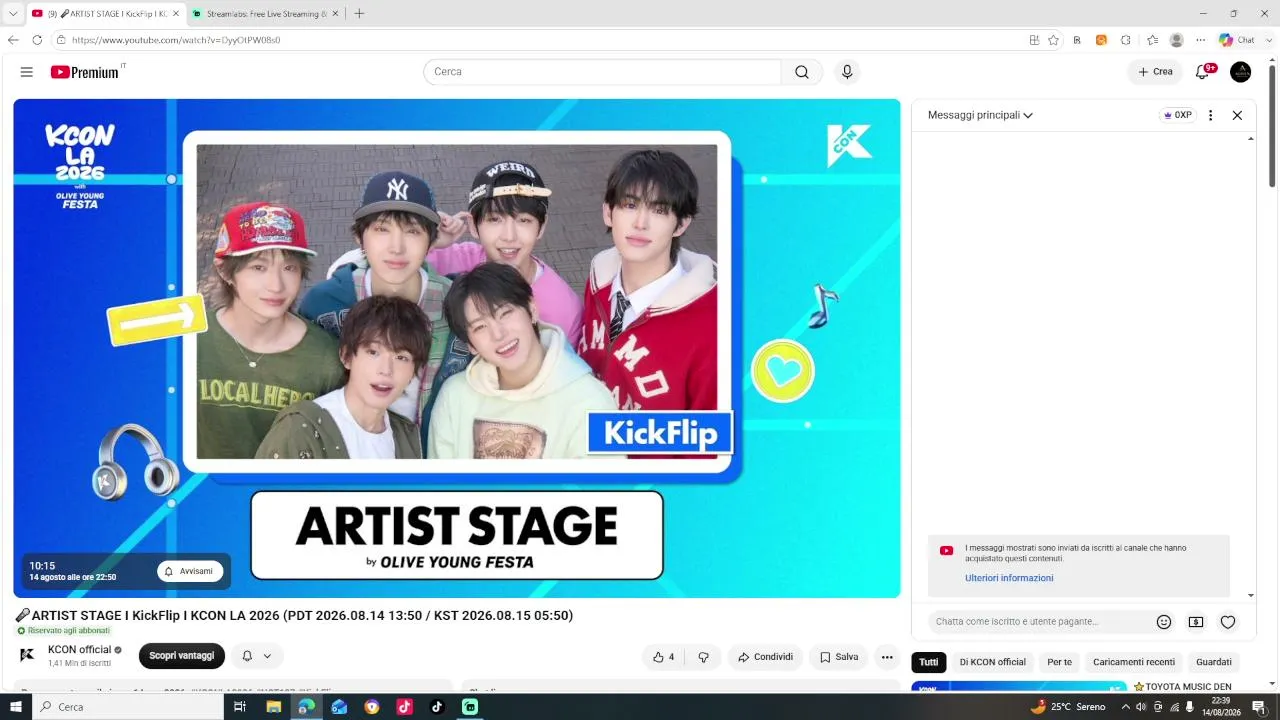Select the Guardati filter chip

click(x=1214, y=662)
